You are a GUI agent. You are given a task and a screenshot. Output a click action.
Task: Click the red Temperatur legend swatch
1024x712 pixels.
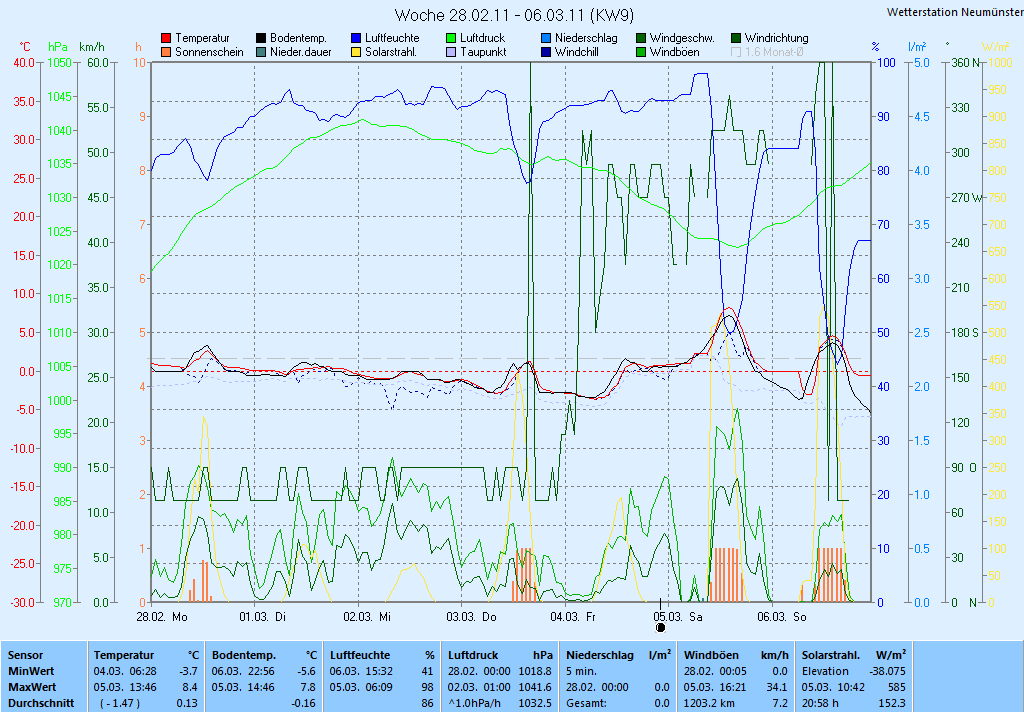click(166, 38)
